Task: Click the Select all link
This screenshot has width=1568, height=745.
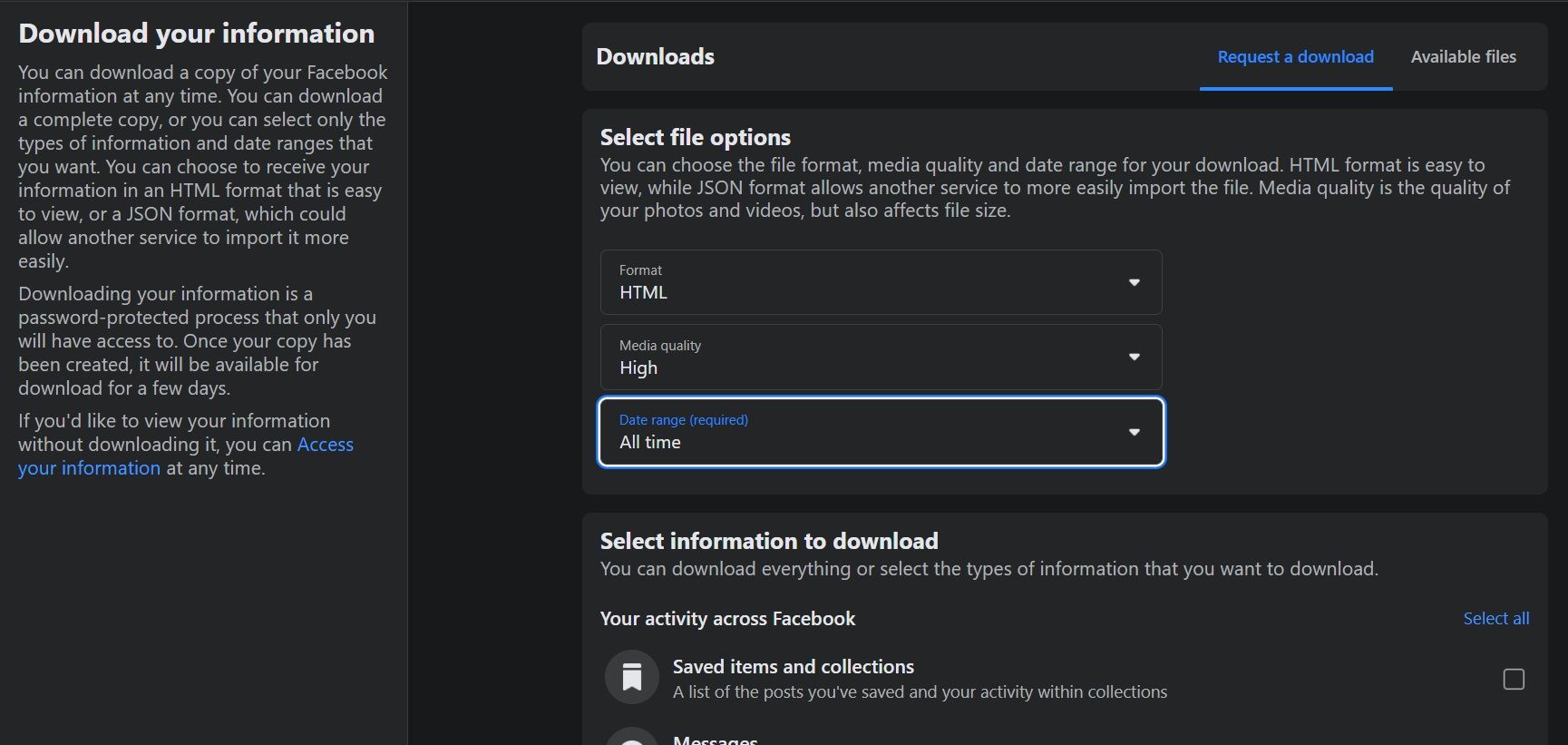Action: (1495, 618)
